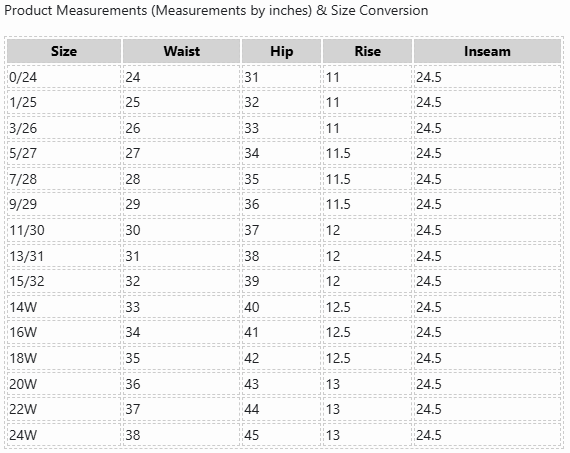Click the Hip column header
This screenshot has width=570, height=453.
(281, 51)
